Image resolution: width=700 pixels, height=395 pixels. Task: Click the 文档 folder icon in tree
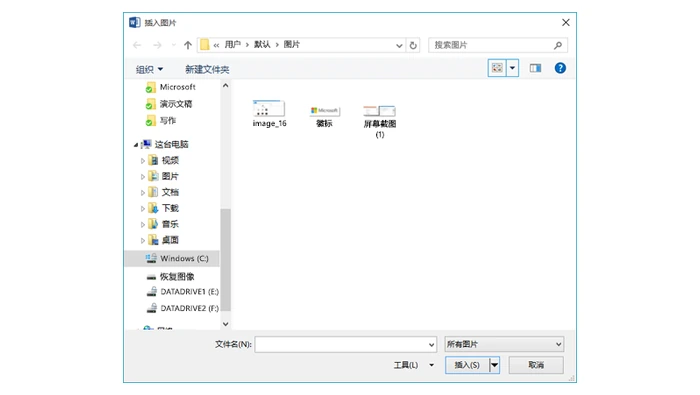153,192
